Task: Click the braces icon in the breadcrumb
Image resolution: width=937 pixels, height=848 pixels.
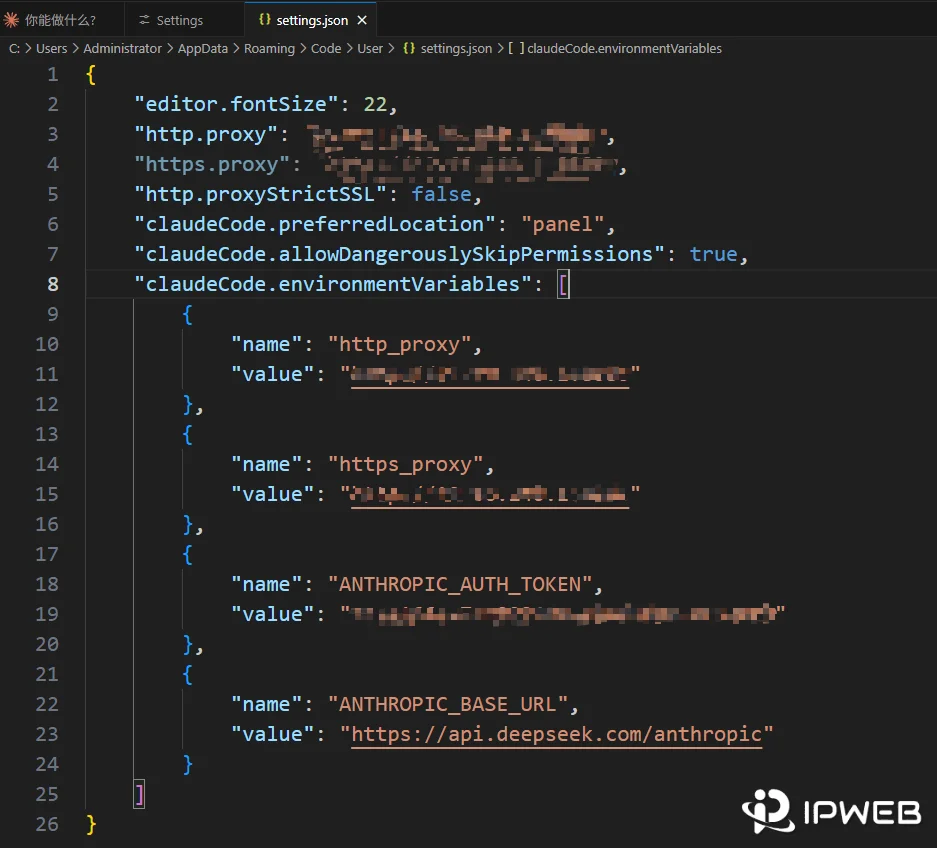Action: click(409, 48)
